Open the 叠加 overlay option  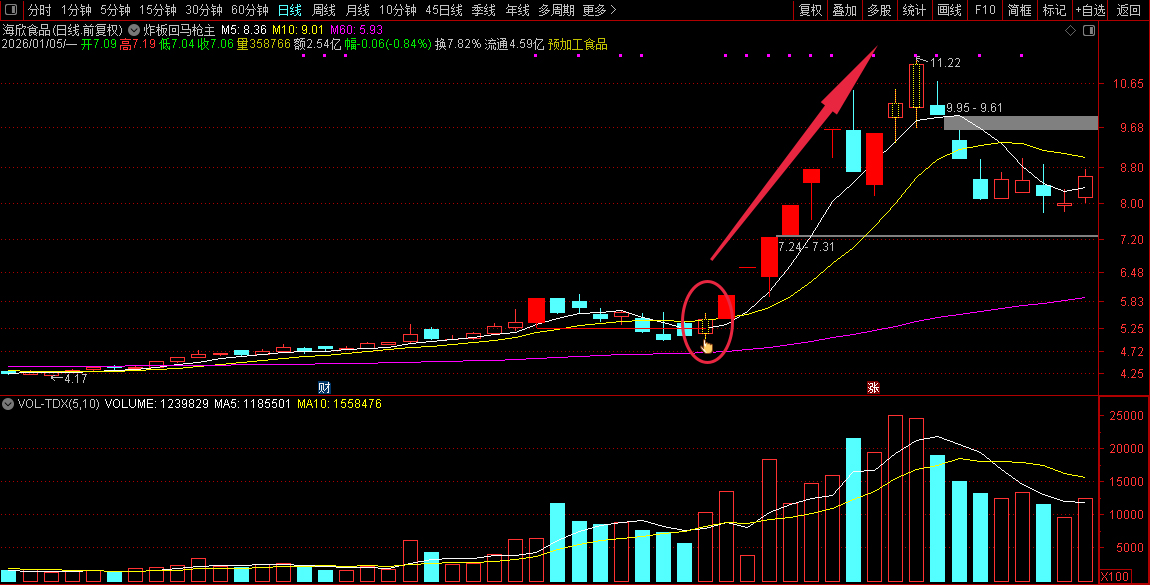(x=845, y=10)
